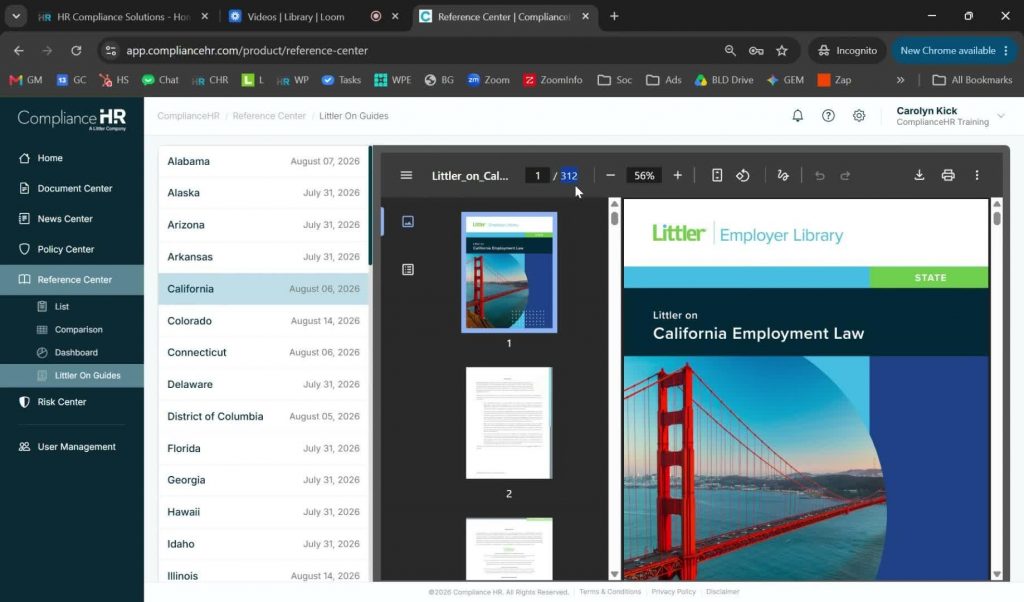Open the Chrome update menu dots
Viewport: 1024px width, 602px height.
(1006, 50)
